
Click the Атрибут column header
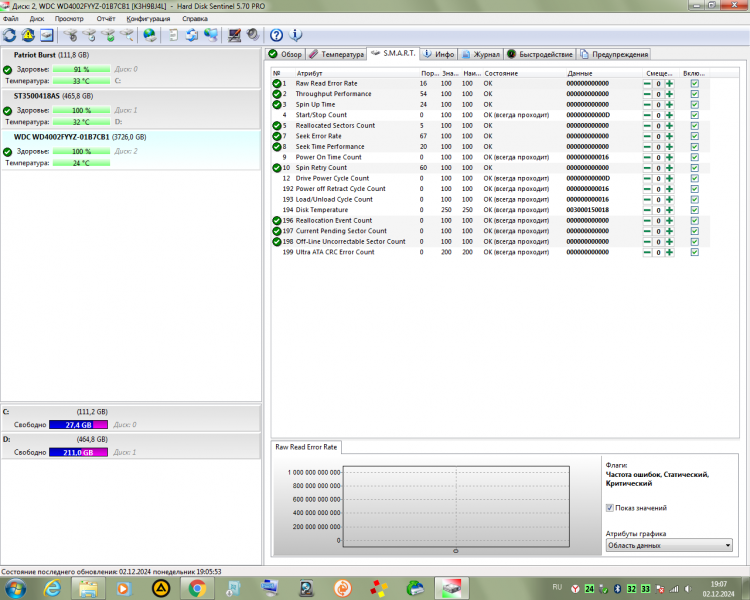point(356,73)
